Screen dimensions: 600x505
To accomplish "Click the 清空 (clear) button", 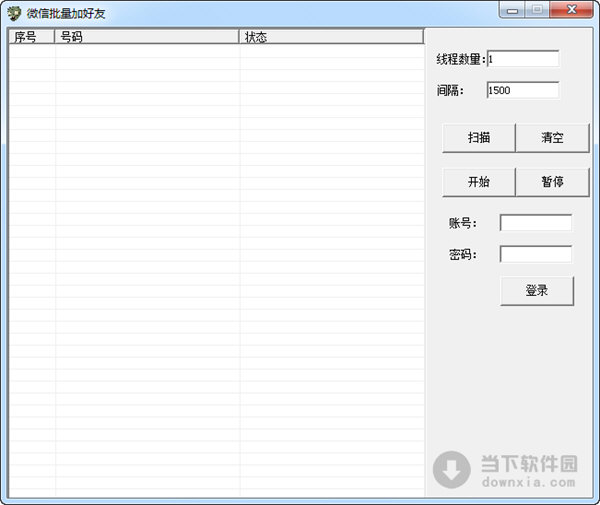I will tap(552, 138).
